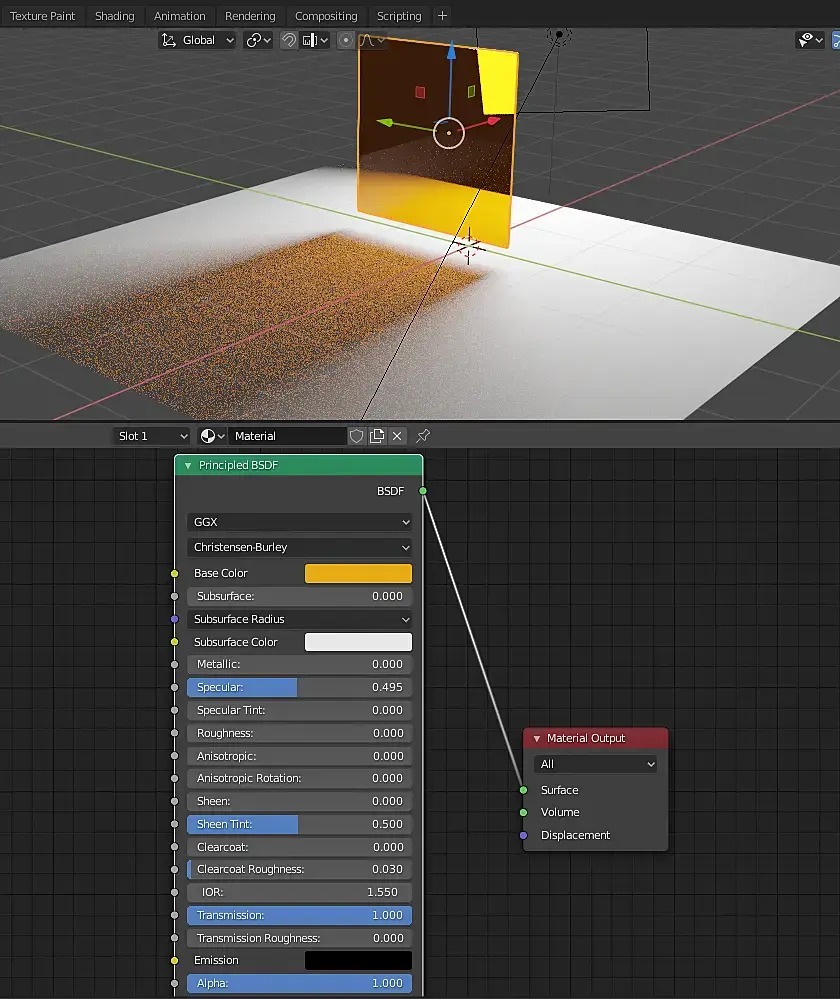Image resolution: width=840 pixels, height=999 pixels.
Task: Open proportional falloff curve dropdown
Action: 371,40
